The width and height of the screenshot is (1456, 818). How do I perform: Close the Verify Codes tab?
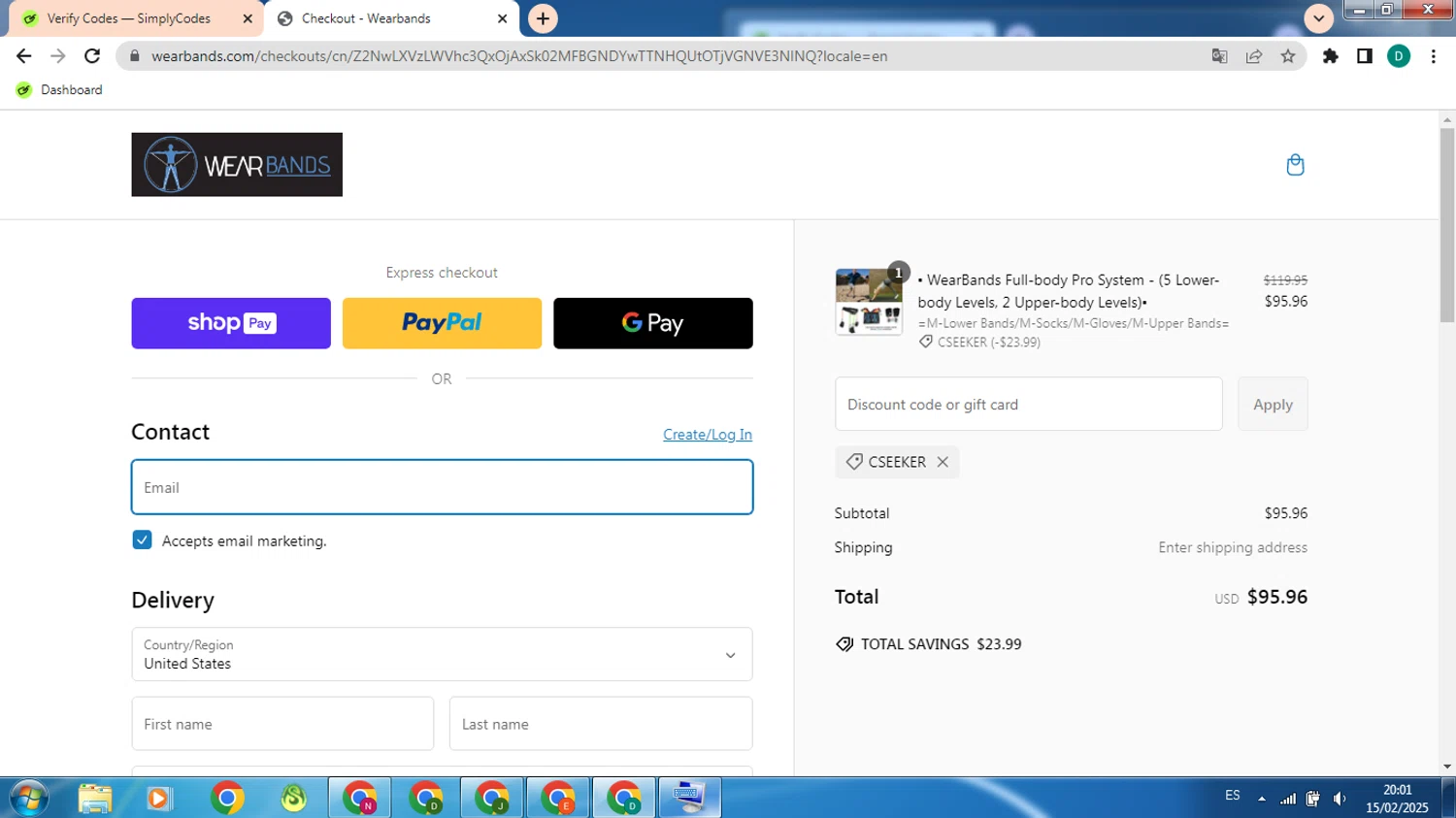(248, 18)
